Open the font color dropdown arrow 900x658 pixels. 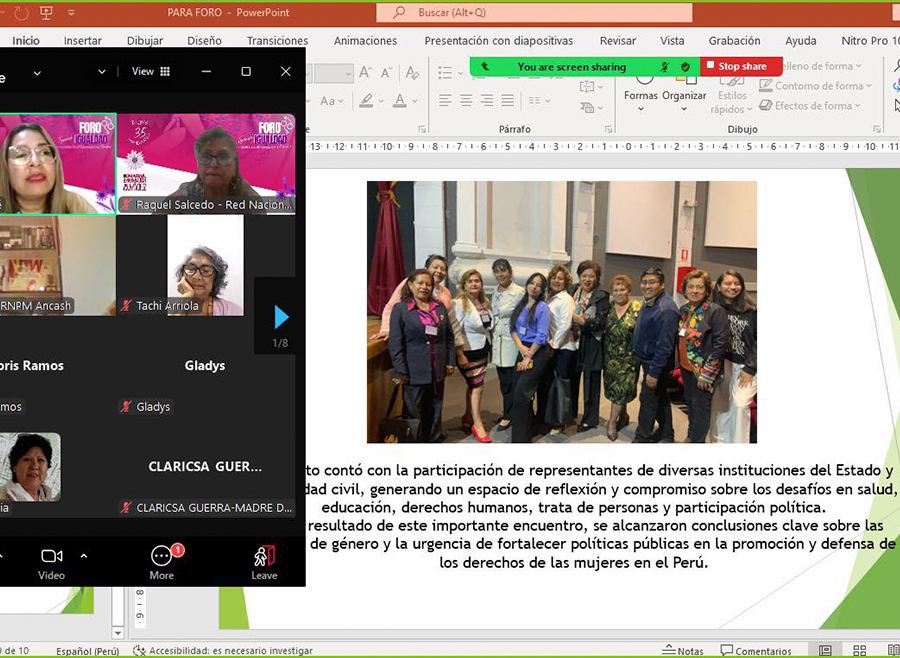pyautogui.click(x=415, y=101)
